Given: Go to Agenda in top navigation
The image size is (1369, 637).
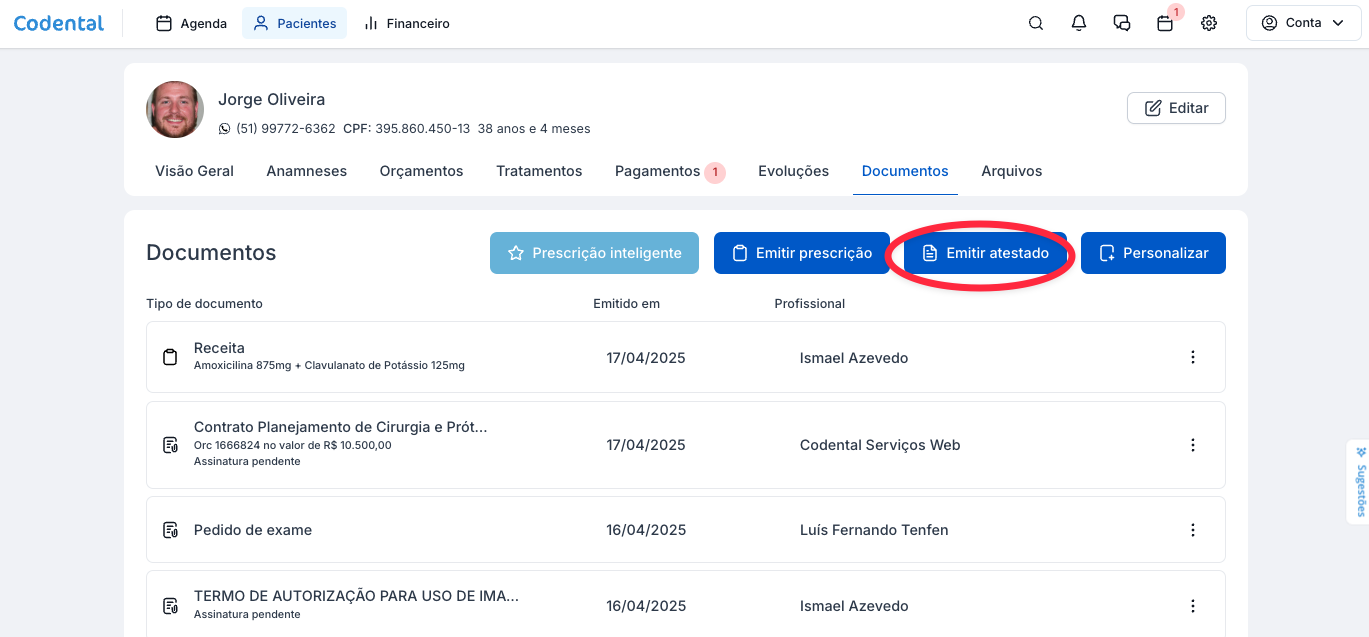Looking at the screenshot, I should click(x=192, y=23).
